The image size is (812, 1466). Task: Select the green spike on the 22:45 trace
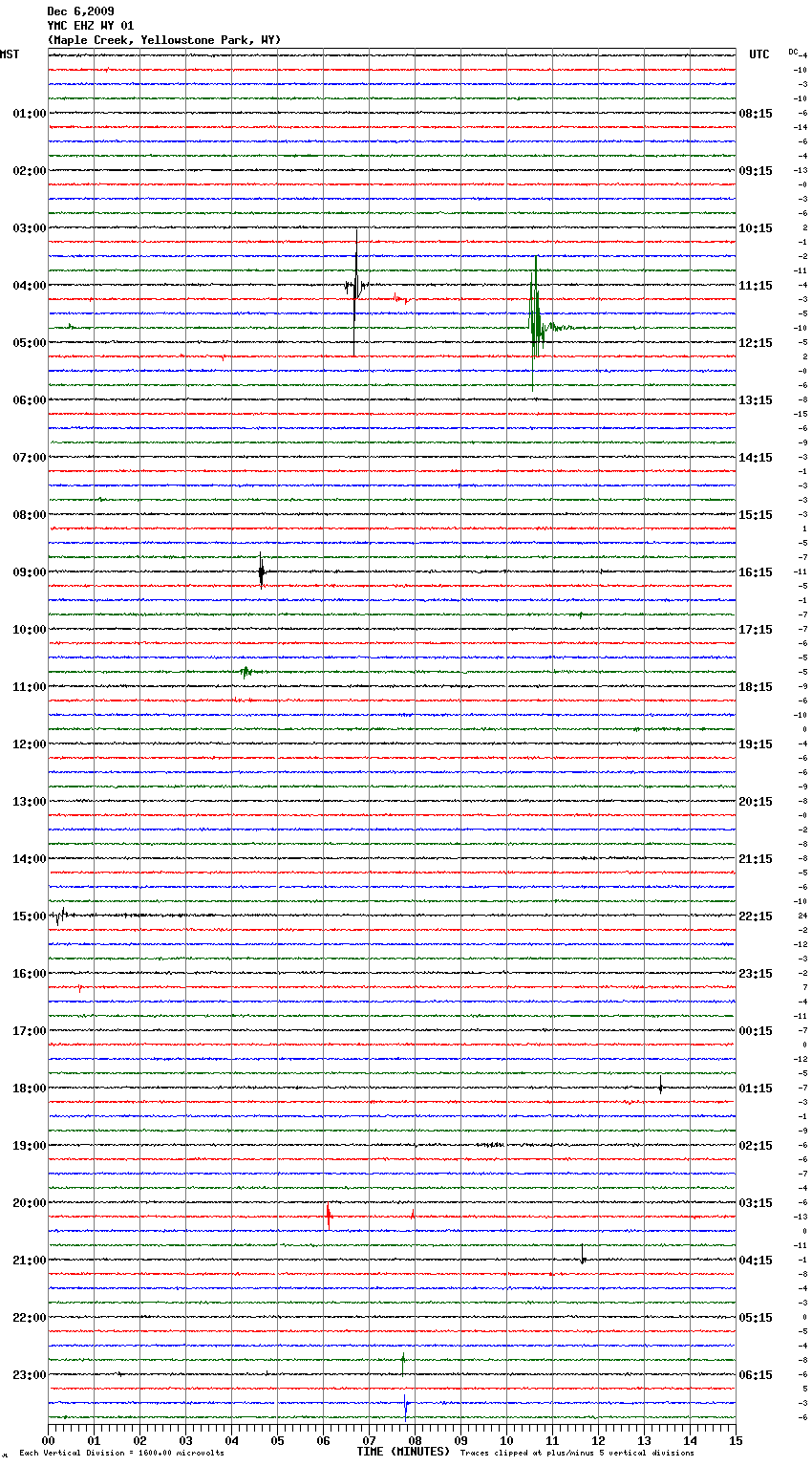(x=403, y=1363)
